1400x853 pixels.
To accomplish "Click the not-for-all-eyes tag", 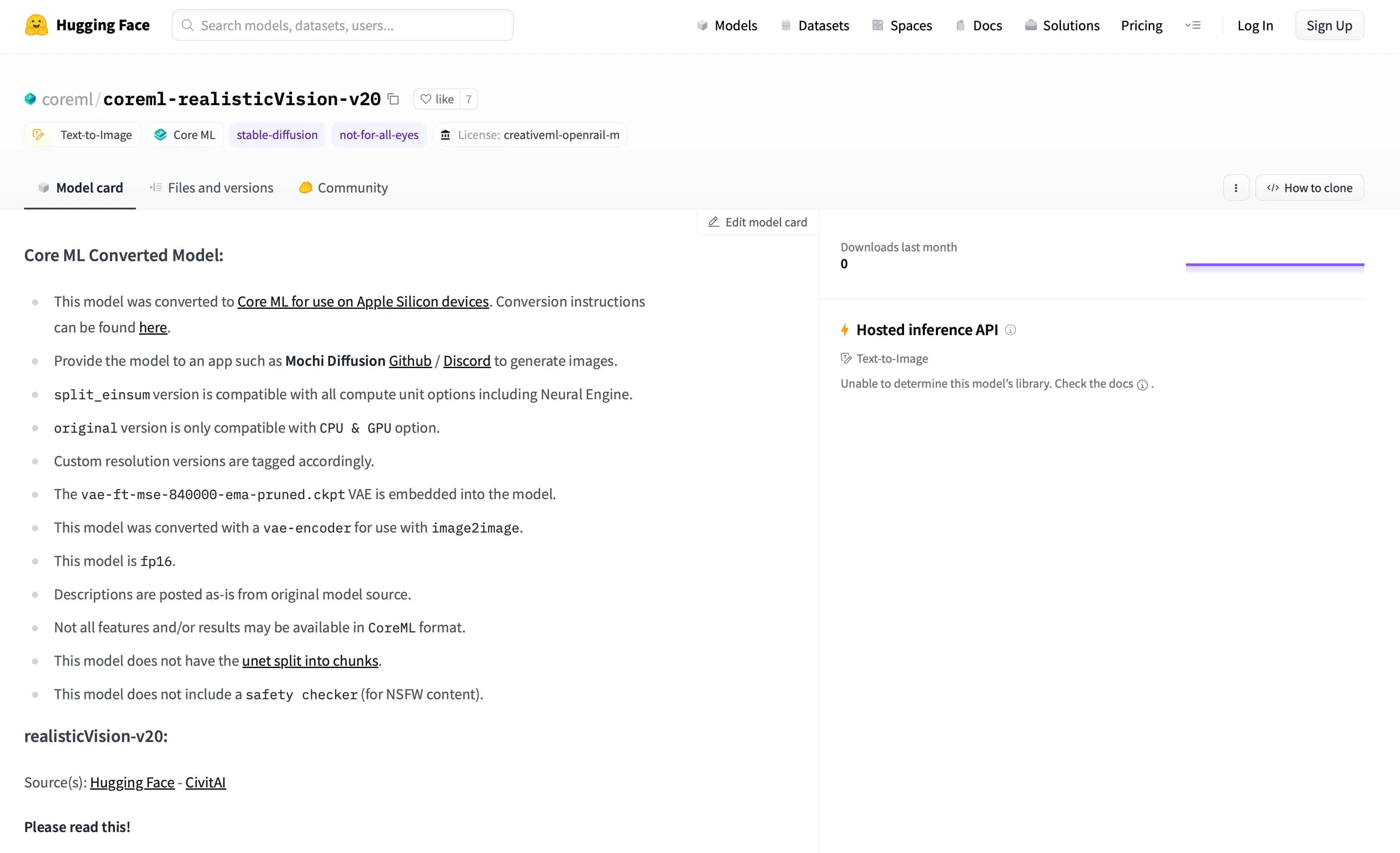I will coord(379,135).
